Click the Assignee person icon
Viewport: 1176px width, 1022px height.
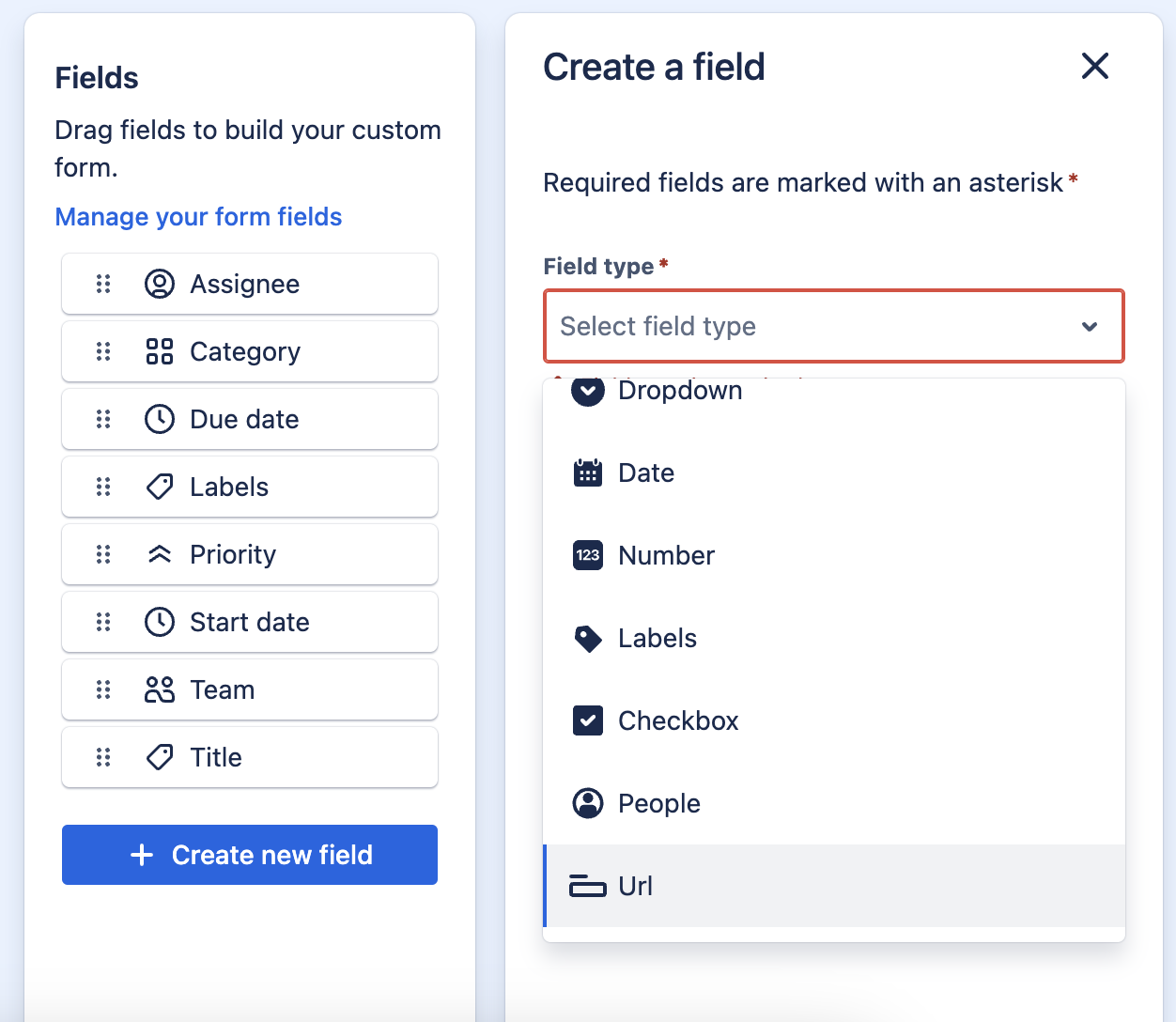[160, 284]
